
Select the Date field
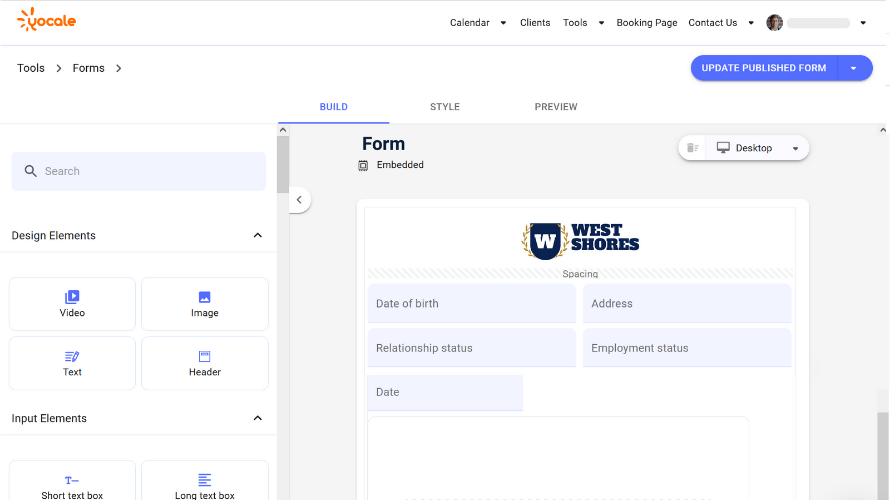[445, 392]
